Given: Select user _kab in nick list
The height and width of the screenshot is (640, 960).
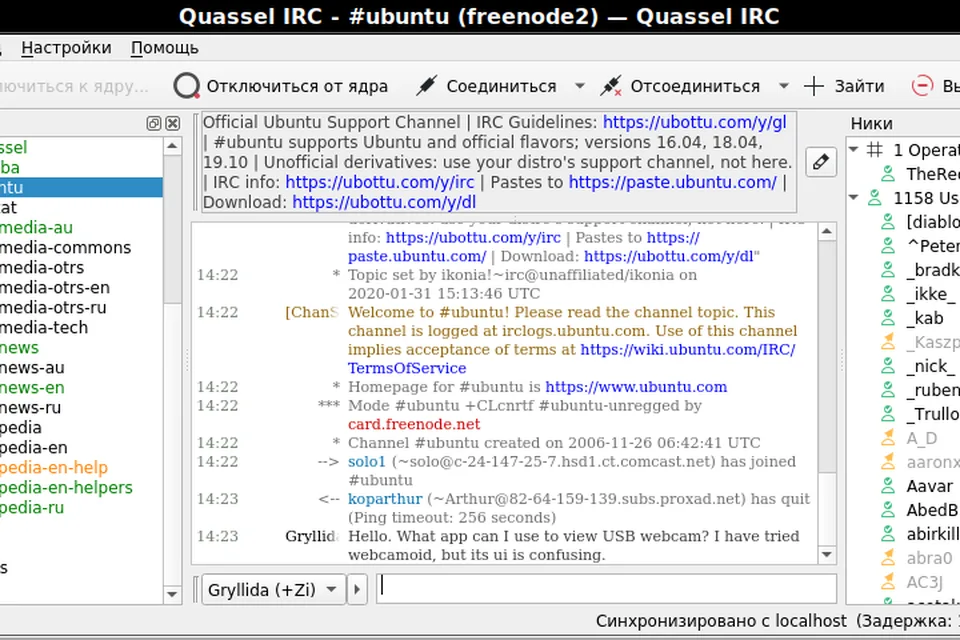Looking at the screenshot, I should [924, 318].
